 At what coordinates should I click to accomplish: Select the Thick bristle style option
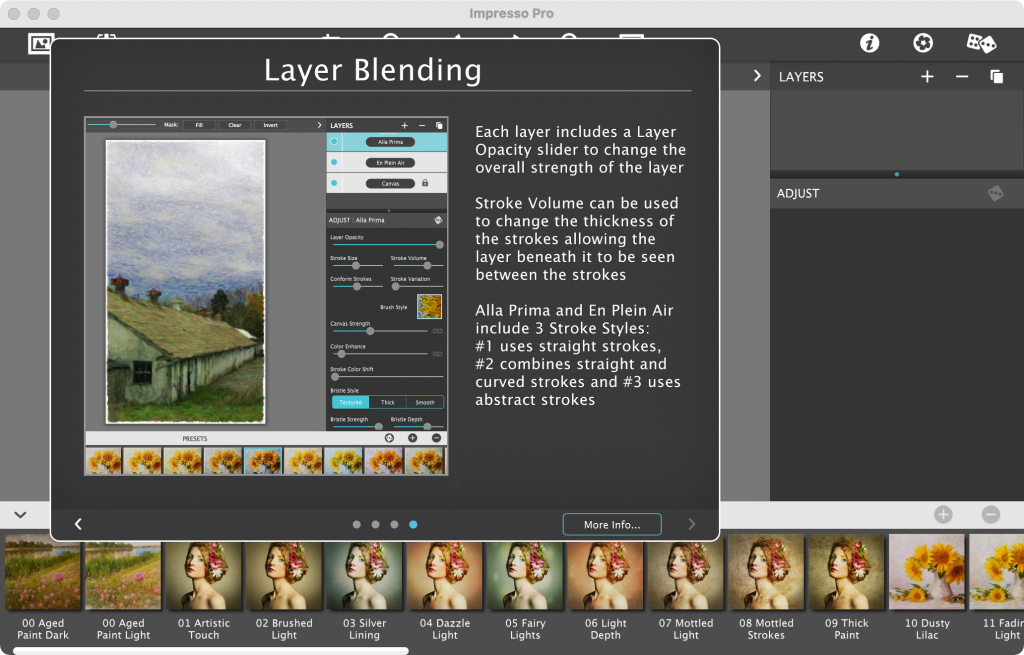click(x=387, y=401)
